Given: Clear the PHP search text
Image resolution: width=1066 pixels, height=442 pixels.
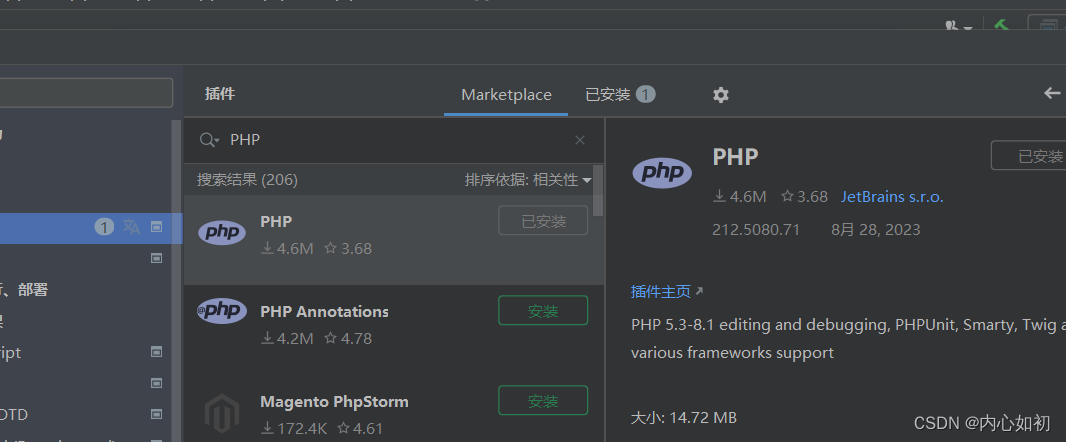Looking at the screenshot, I should point(580,140).
